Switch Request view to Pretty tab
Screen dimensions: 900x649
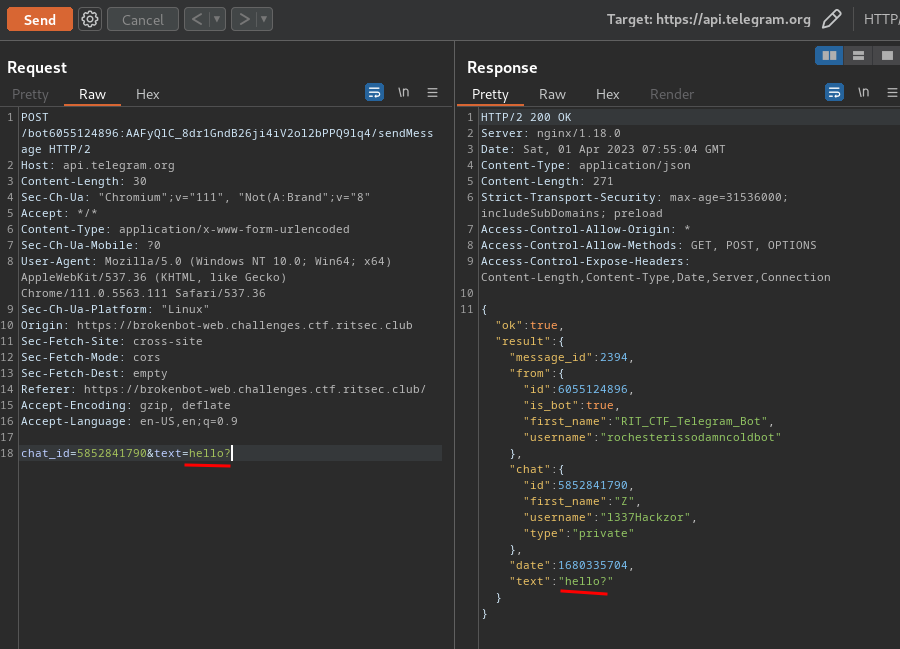click(30, 94)
